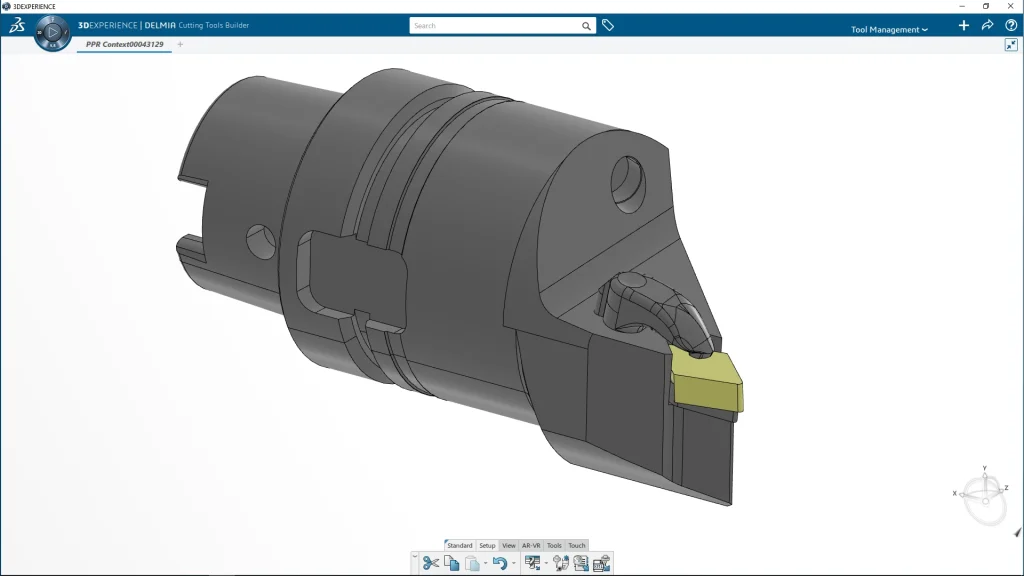1024x576 pixels.
Task: Toggle the fullscreen collapse arrows button
Action: coord(1011,45)
